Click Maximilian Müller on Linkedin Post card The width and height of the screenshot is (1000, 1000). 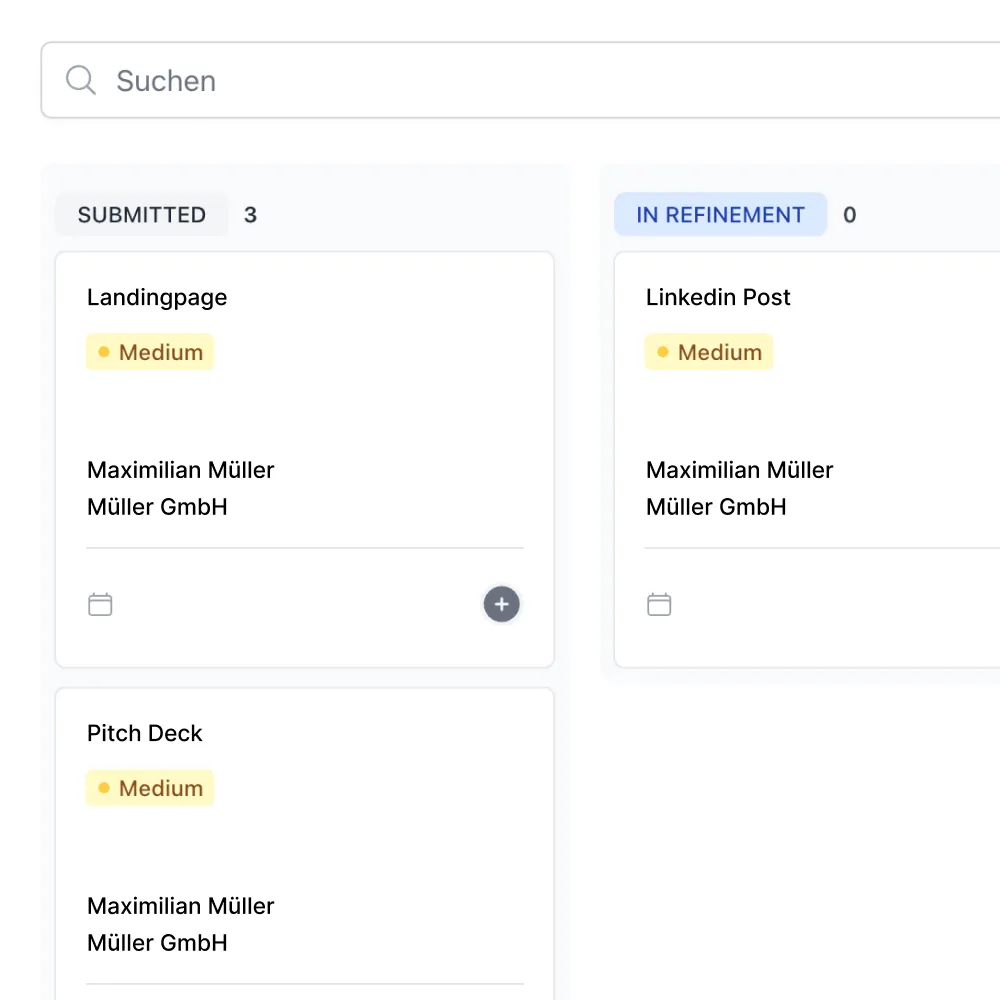click(x=739, y=470)
